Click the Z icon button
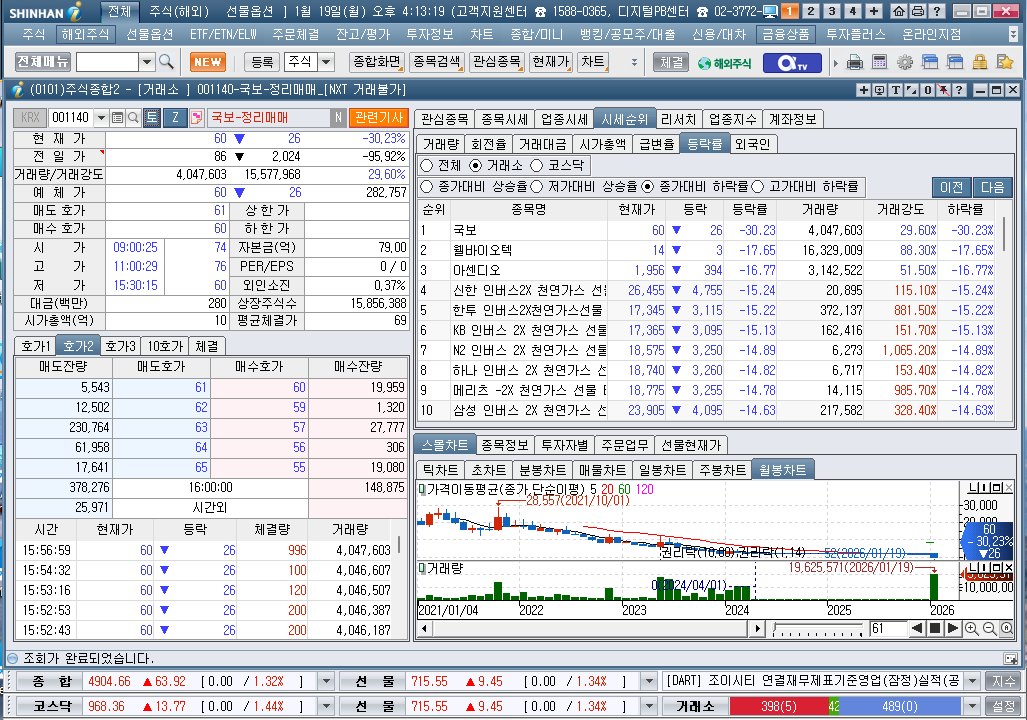 pyautogui.click(x=175, y=118)
